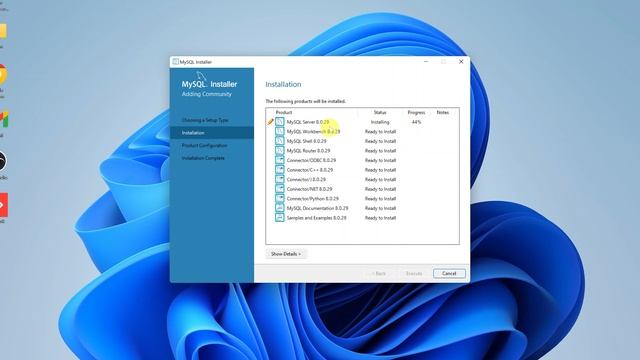Select the Choosing a Setup Type step
The width and height of the screenshot is (640, 360).
[x=205, y=120]
